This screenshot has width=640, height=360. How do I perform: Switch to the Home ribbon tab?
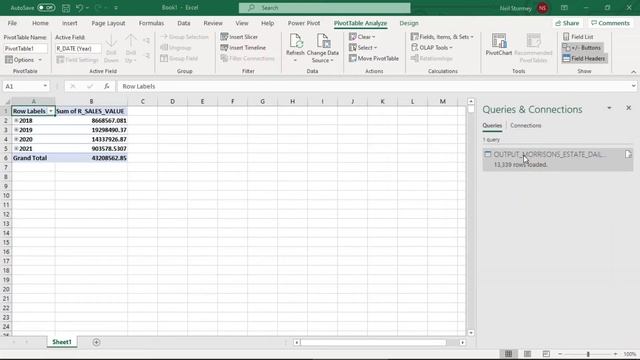click(x=40, y=23)
